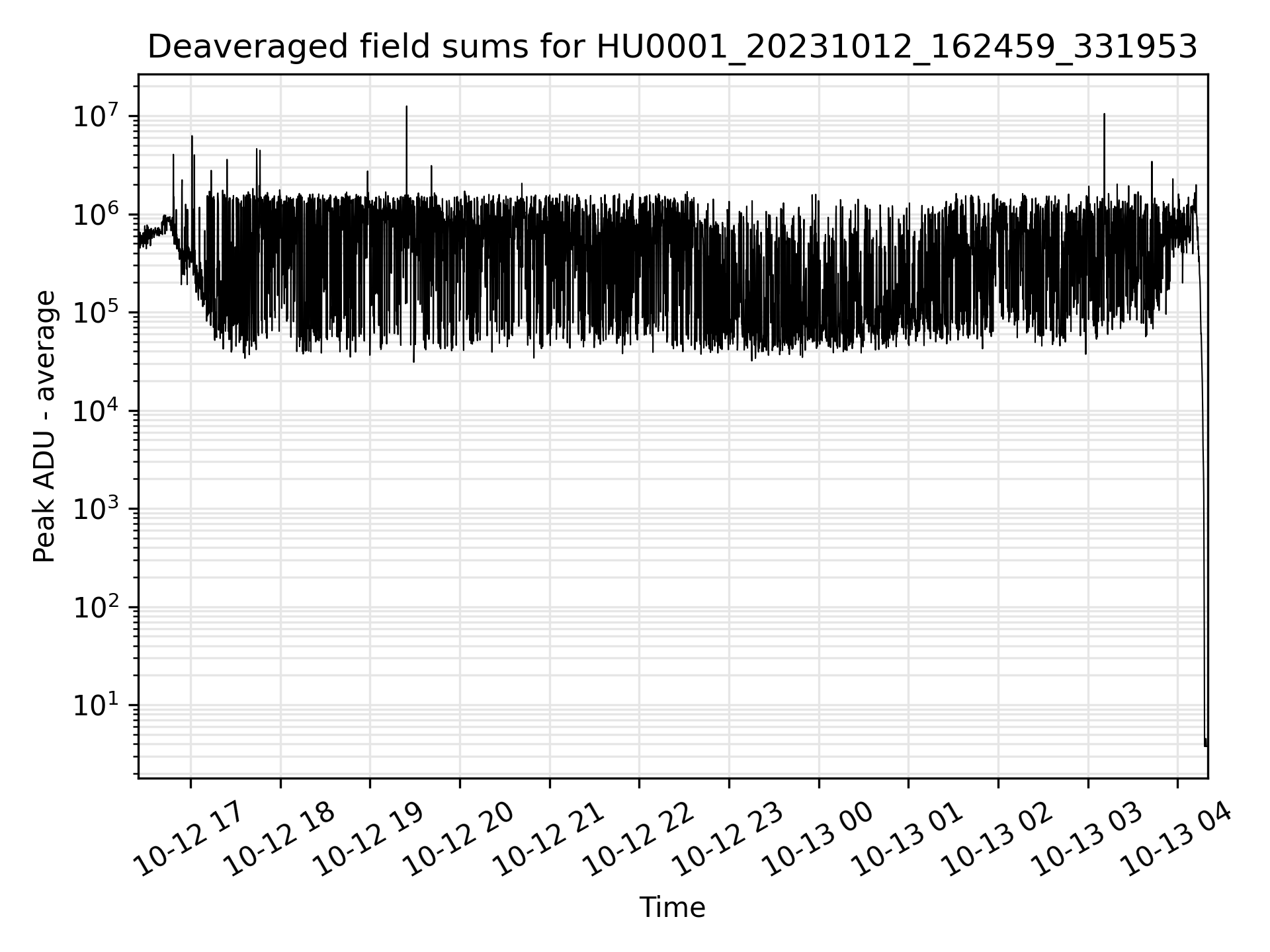Click the 10^6 y-axis tick label
Screen dimensions: 1270x952
(97, 213)
